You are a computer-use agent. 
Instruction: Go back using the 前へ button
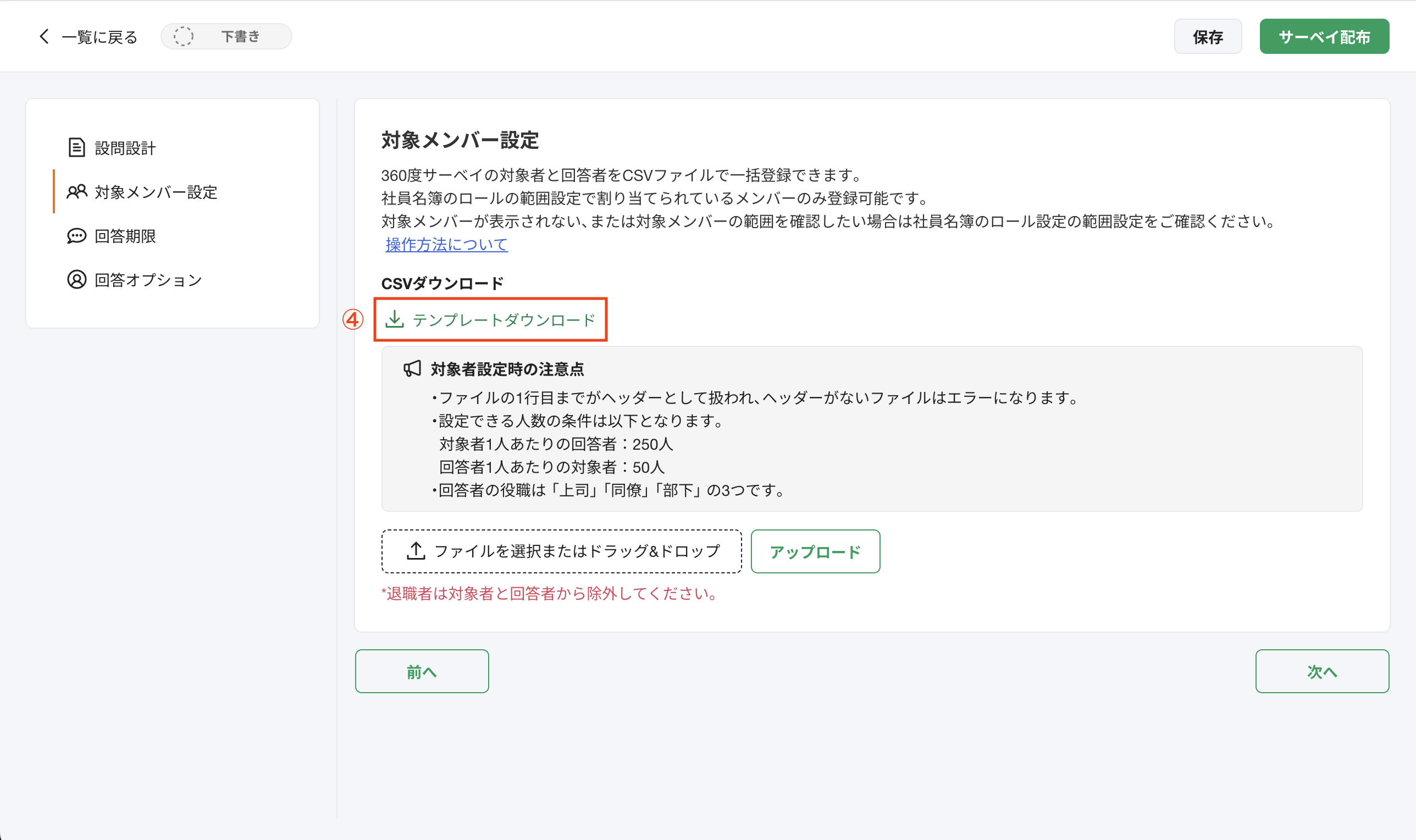coord(421,671)
